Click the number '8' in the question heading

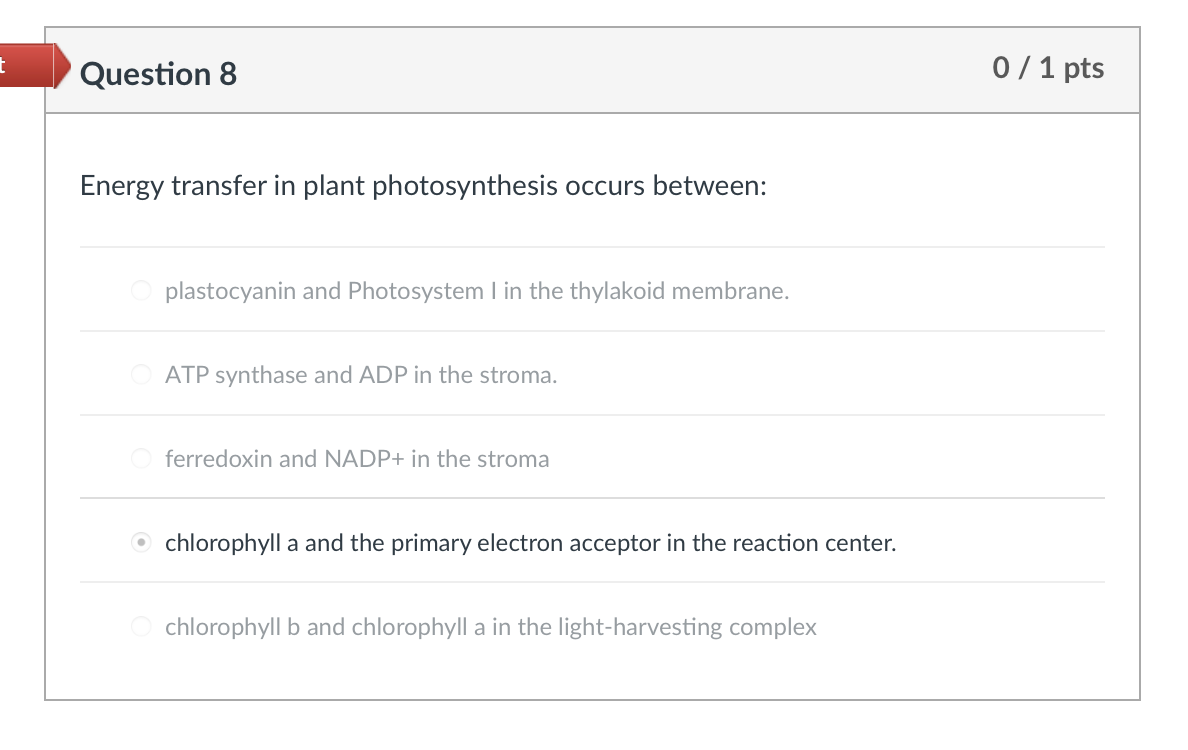228,74
